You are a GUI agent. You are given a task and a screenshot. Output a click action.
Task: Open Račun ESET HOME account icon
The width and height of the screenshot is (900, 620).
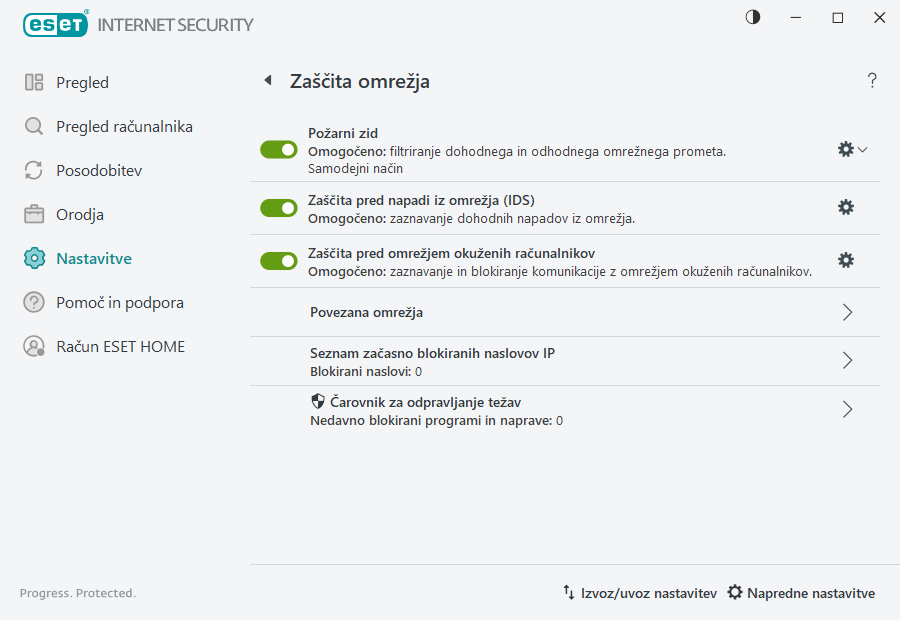tap(33, 346)
